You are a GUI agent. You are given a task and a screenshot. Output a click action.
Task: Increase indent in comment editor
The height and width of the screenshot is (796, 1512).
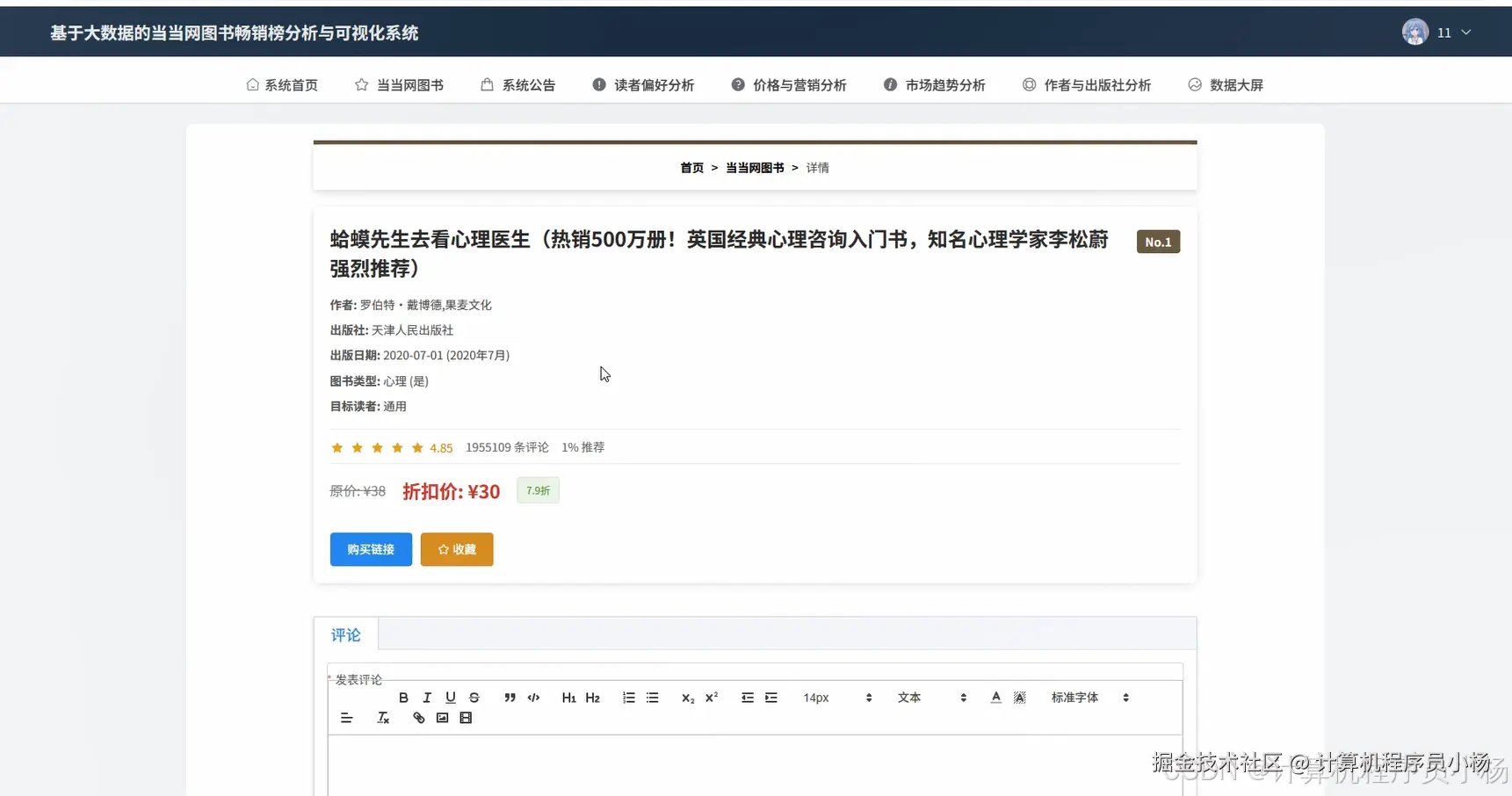tap(771, 698)
